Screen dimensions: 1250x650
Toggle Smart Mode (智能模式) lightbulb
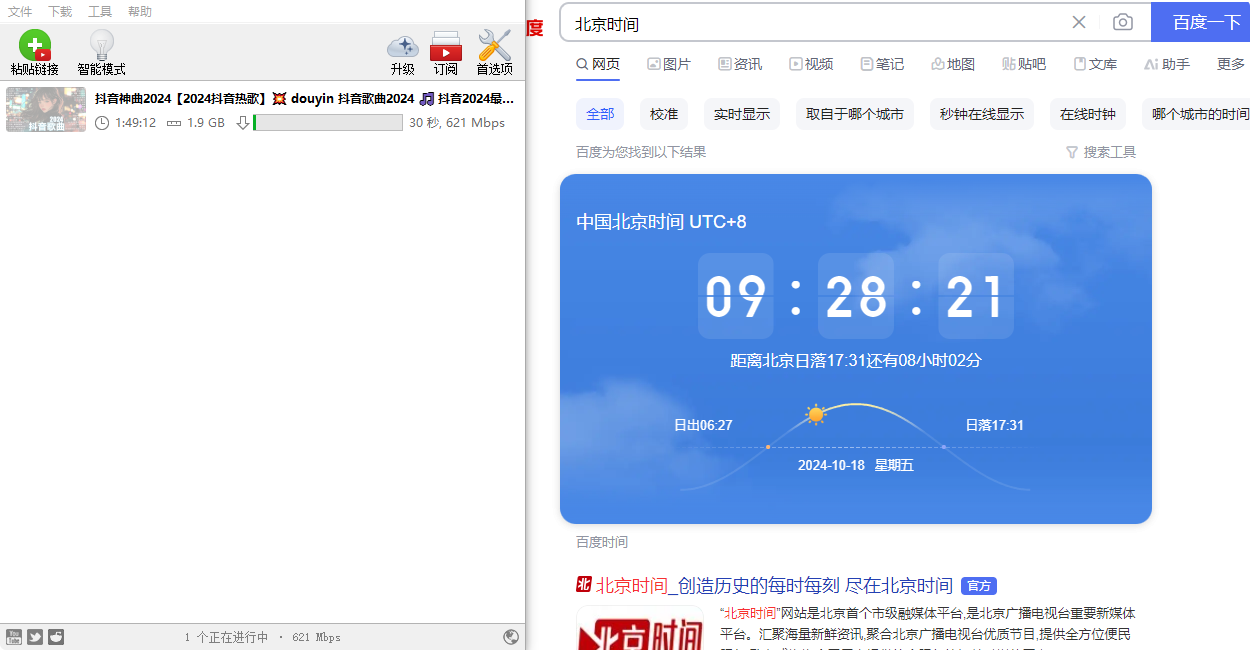coord(102,46)
